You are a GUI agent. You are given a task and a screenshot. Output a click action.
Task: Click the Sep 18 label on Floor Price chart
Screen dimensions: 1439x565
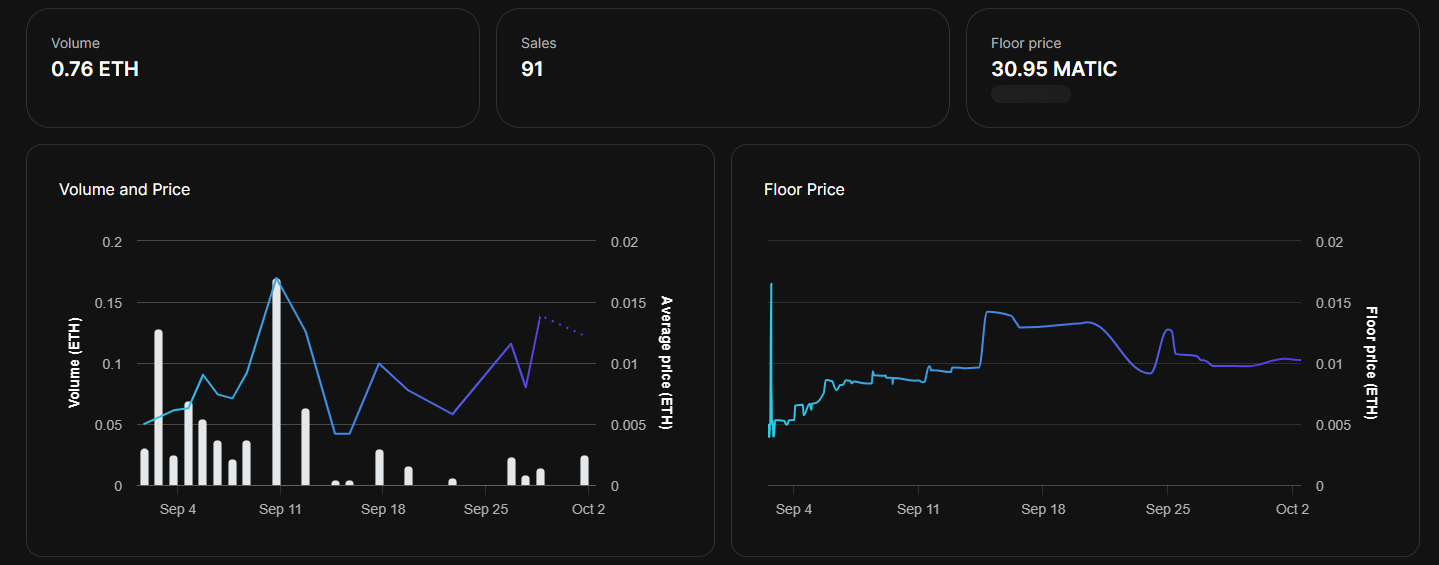click(x=1042, y=509)
